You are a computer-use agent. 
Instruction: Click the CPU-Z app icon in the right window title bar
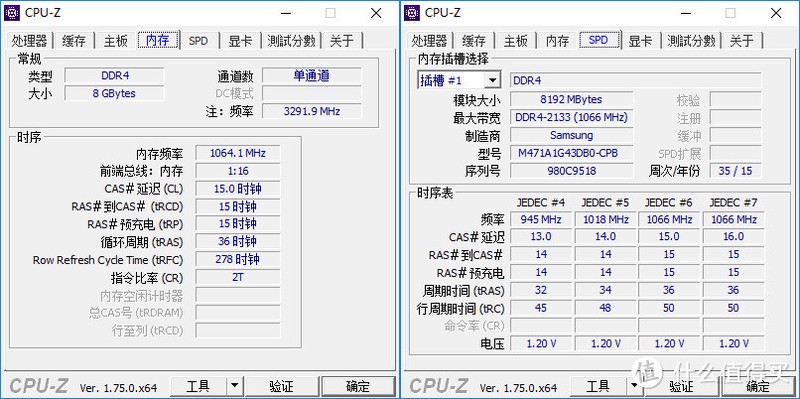412,13
